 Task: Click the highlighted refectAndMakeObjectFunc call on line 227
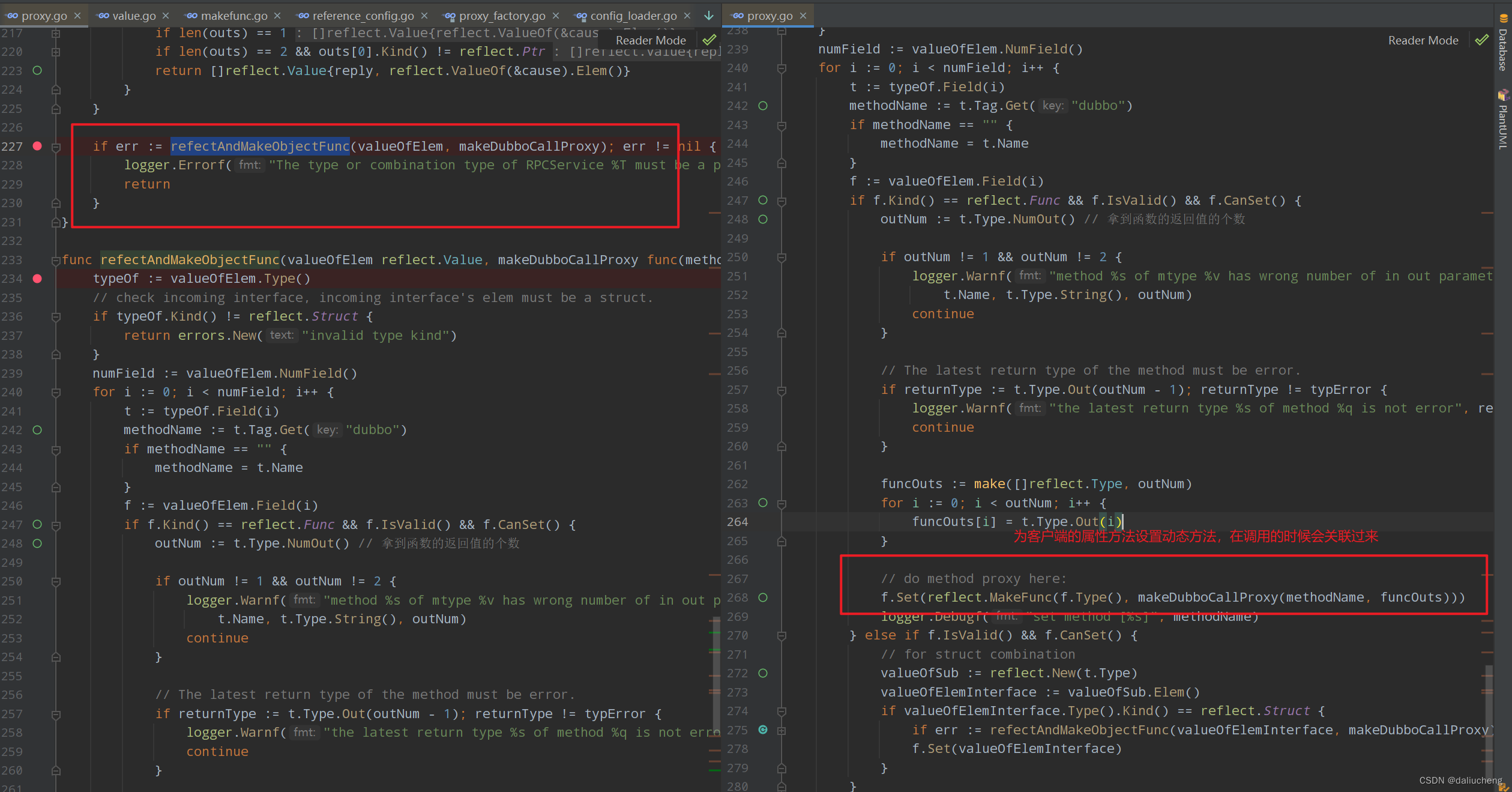pos(260,146)
